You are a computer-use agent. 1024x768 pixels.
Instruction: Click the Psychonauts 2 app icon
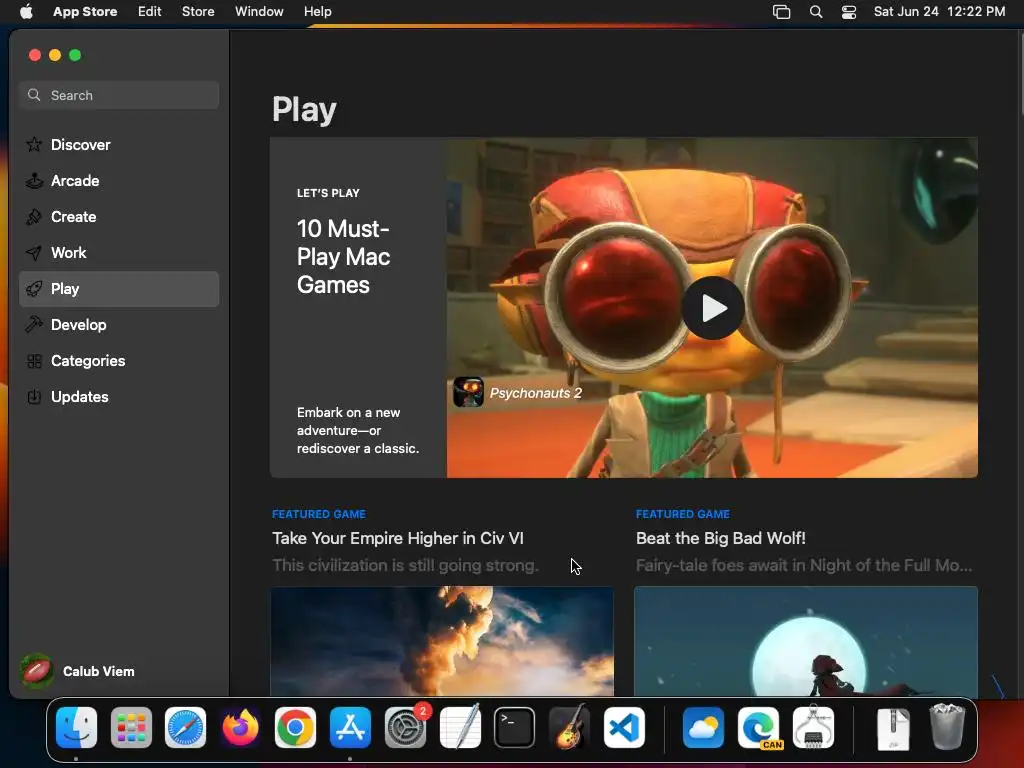click(x=468, y=392)
